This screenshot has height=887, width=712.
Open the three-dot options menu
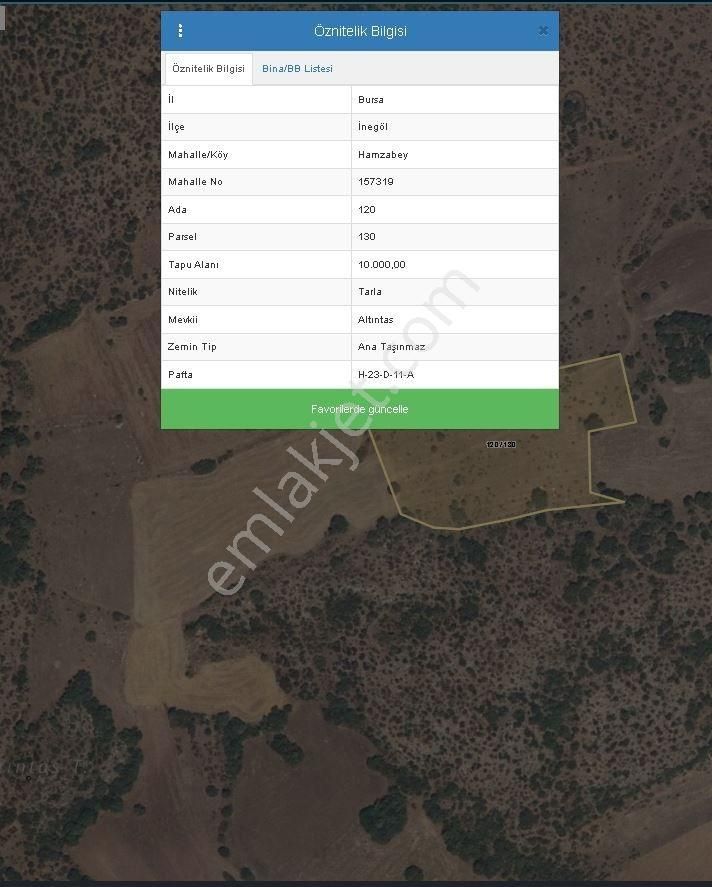tap(180, 31)
